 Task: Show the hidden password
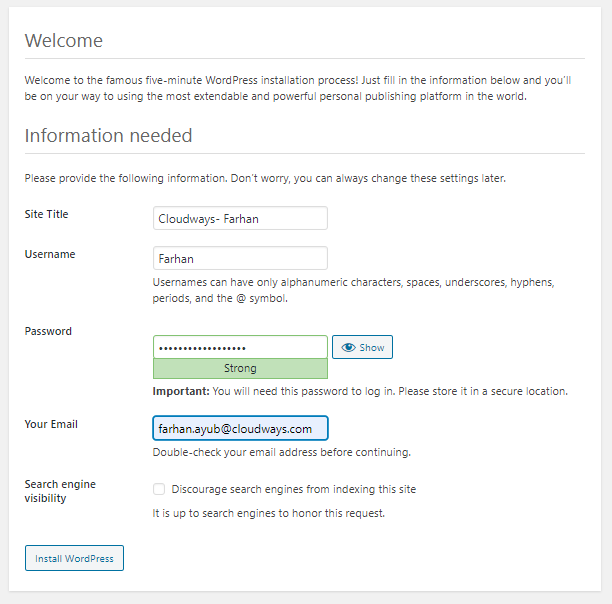(x=362, y=347)
